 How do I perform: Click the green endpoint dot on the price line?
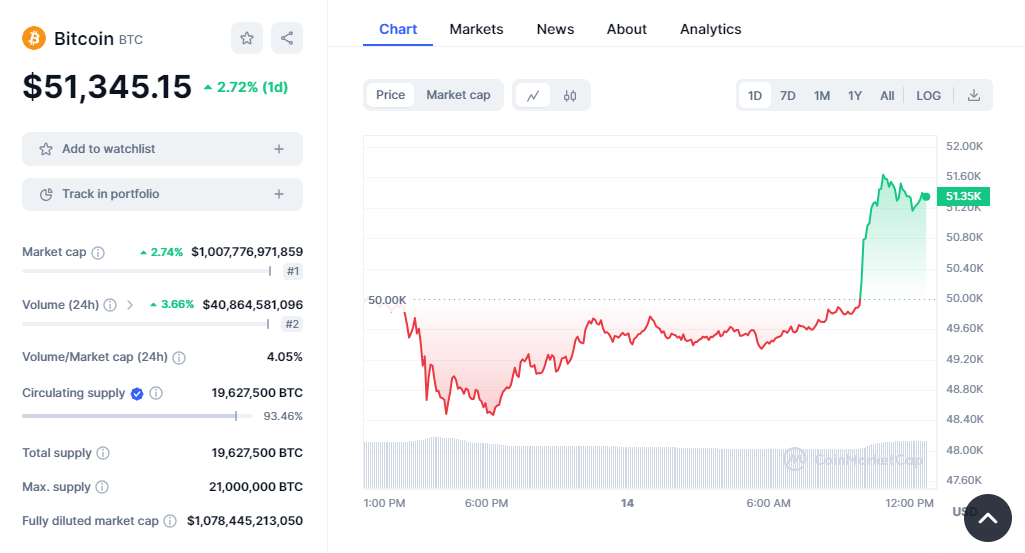click(926, 196)
